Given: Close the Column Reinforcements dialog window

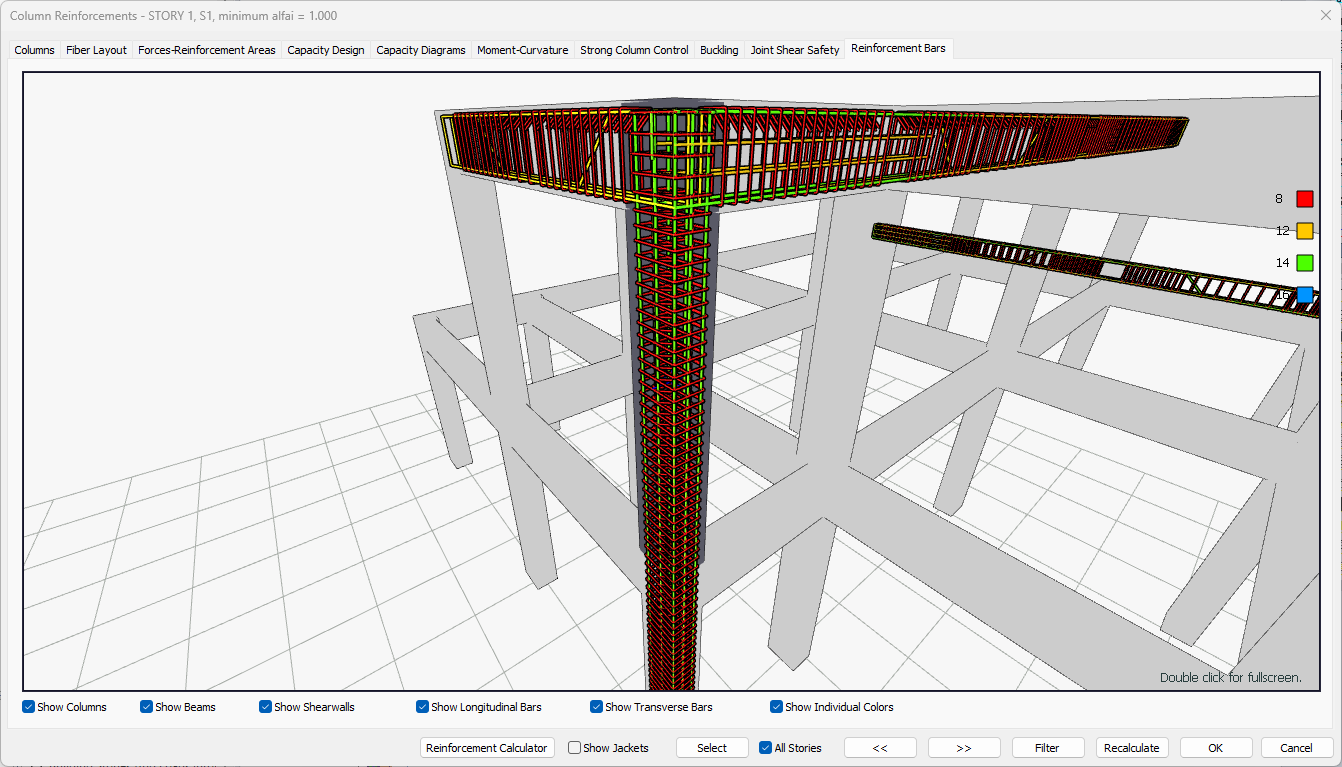Looking at the screenshot, I should click(1325, 15).
